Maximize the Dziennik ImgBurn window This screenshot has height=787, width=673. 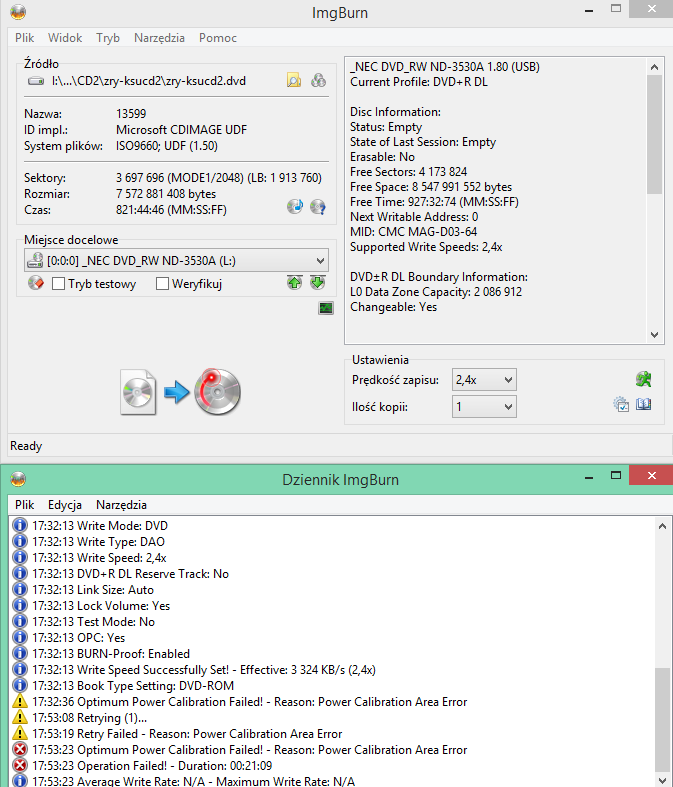coord(616,475)
